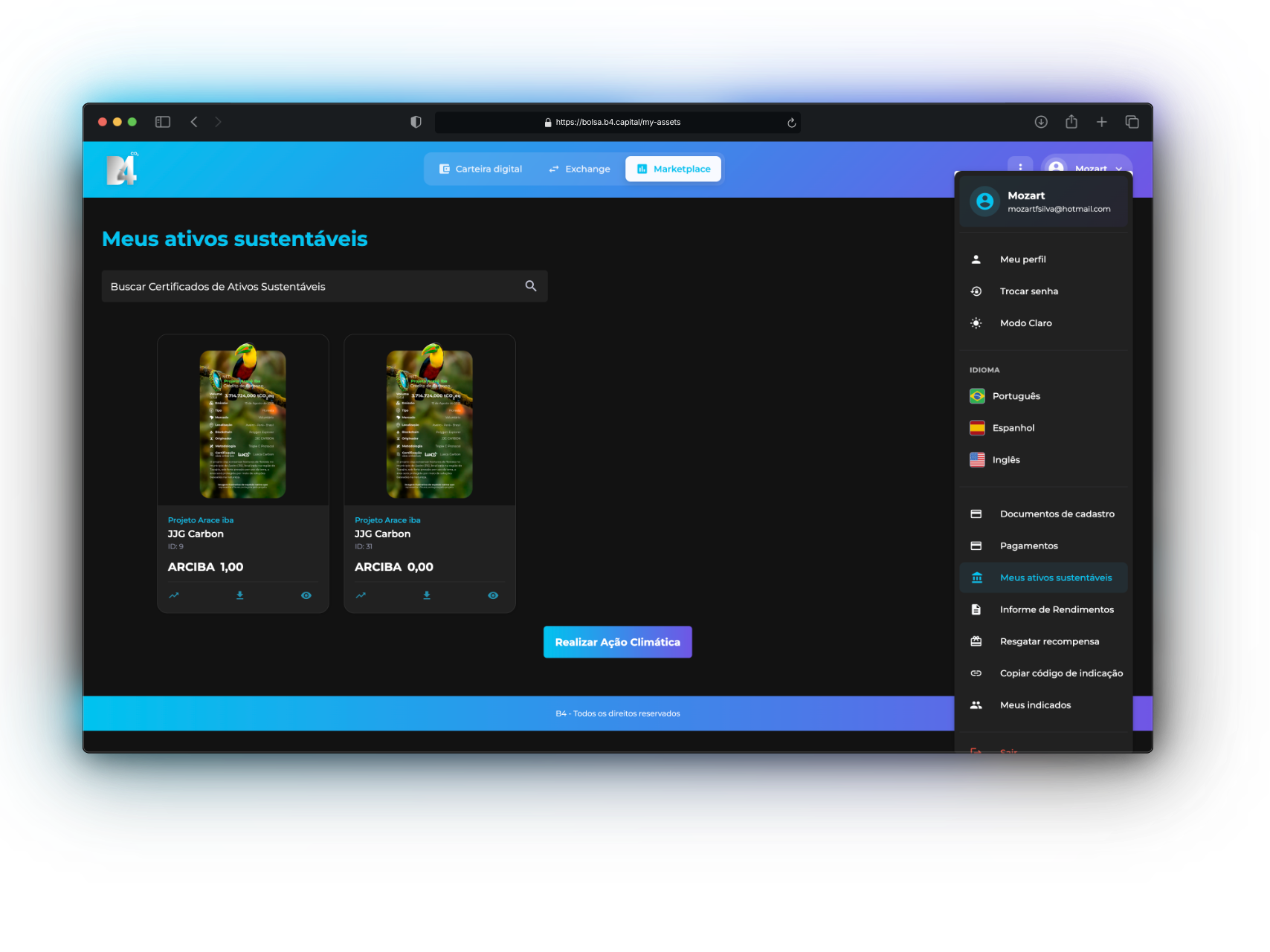The width and height of the screenshot is (1270, 952).
Task: View details via eye icon on ID 31 card
Action: pos(493,595)
